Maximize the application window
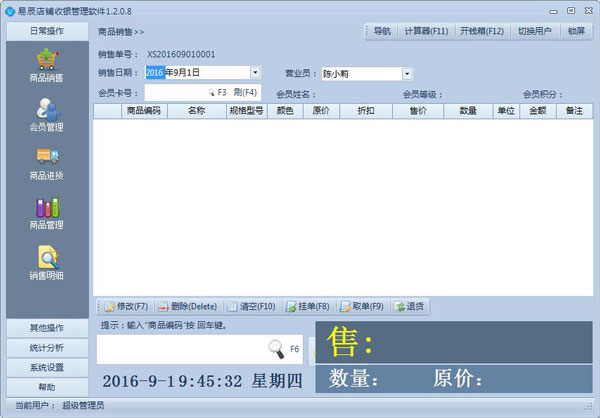Viewport: 600px width, 418px height. pos(571,11)
